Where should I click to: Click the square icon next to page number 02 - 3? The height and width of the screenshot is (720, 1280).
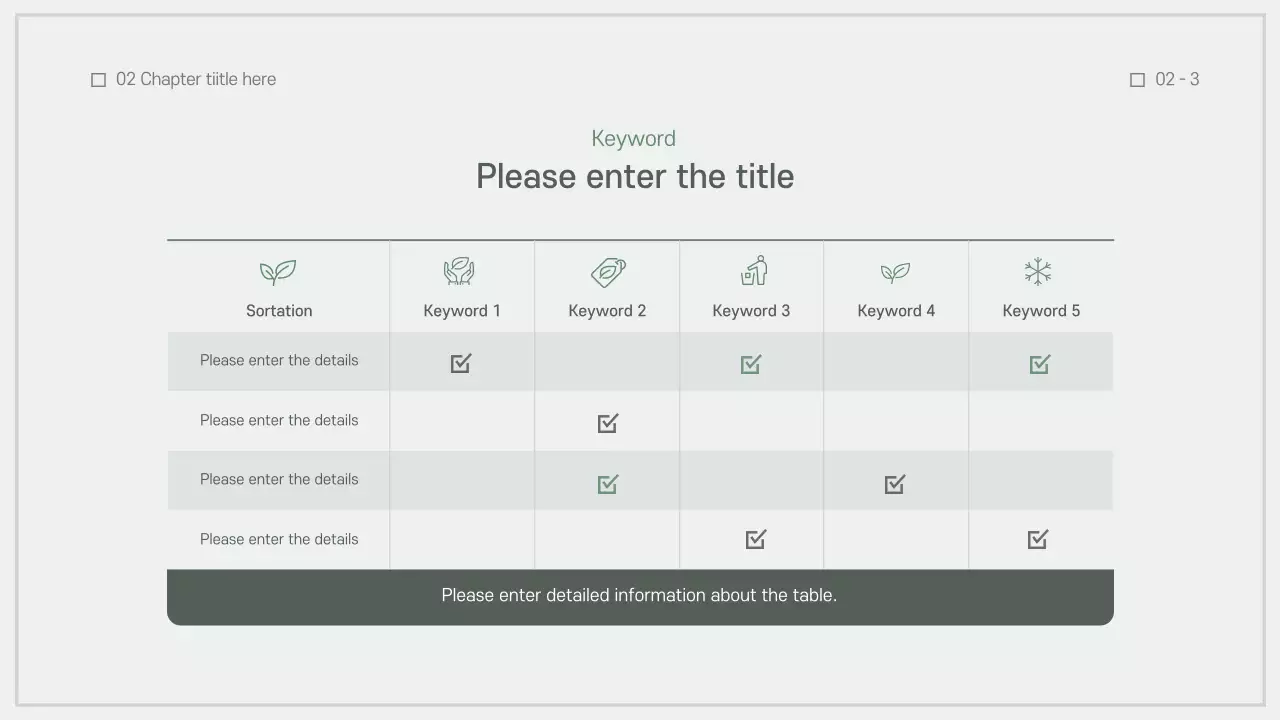(1137, 80)
